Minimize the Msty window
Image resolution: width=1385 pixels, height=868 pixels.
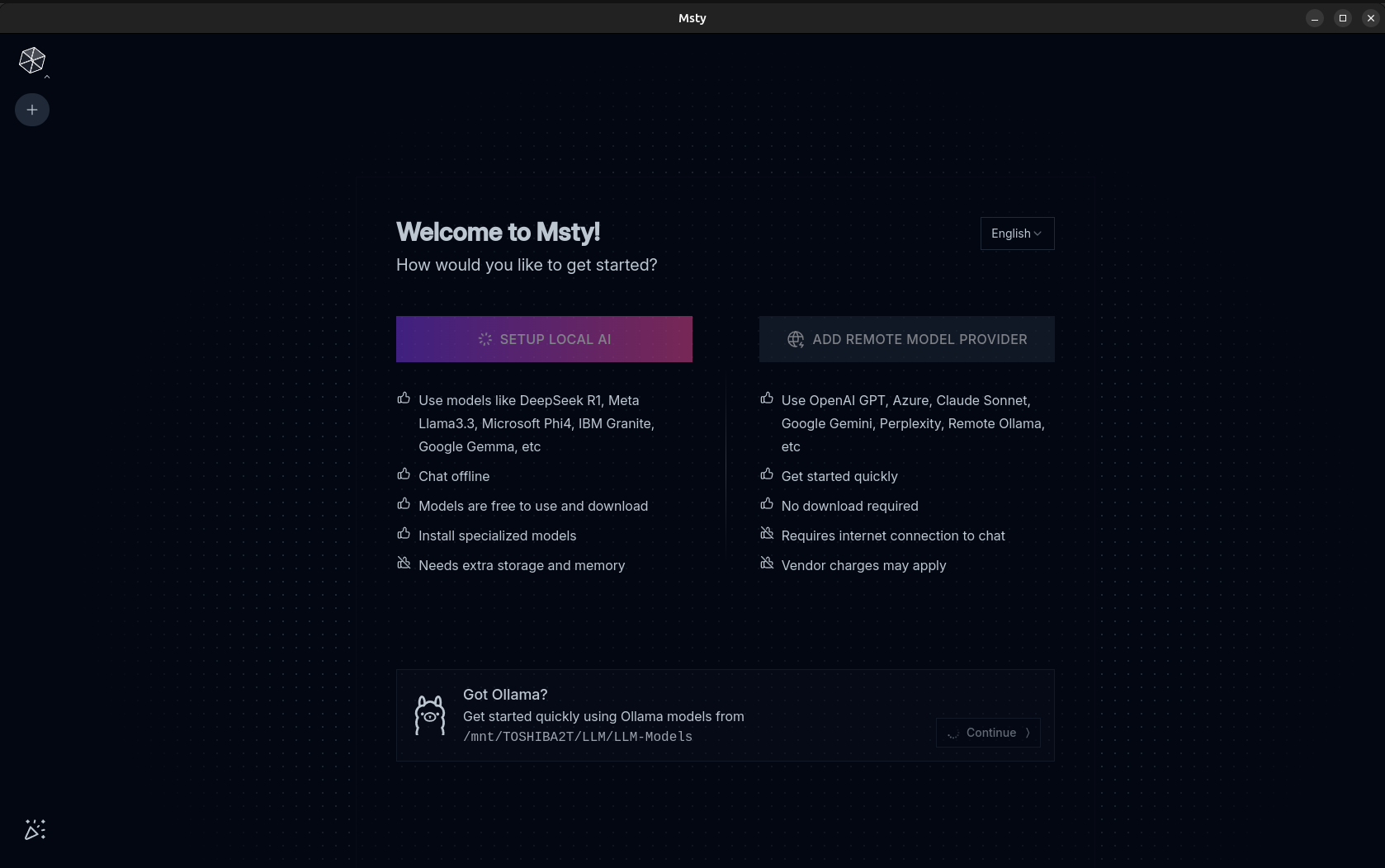1315,18
